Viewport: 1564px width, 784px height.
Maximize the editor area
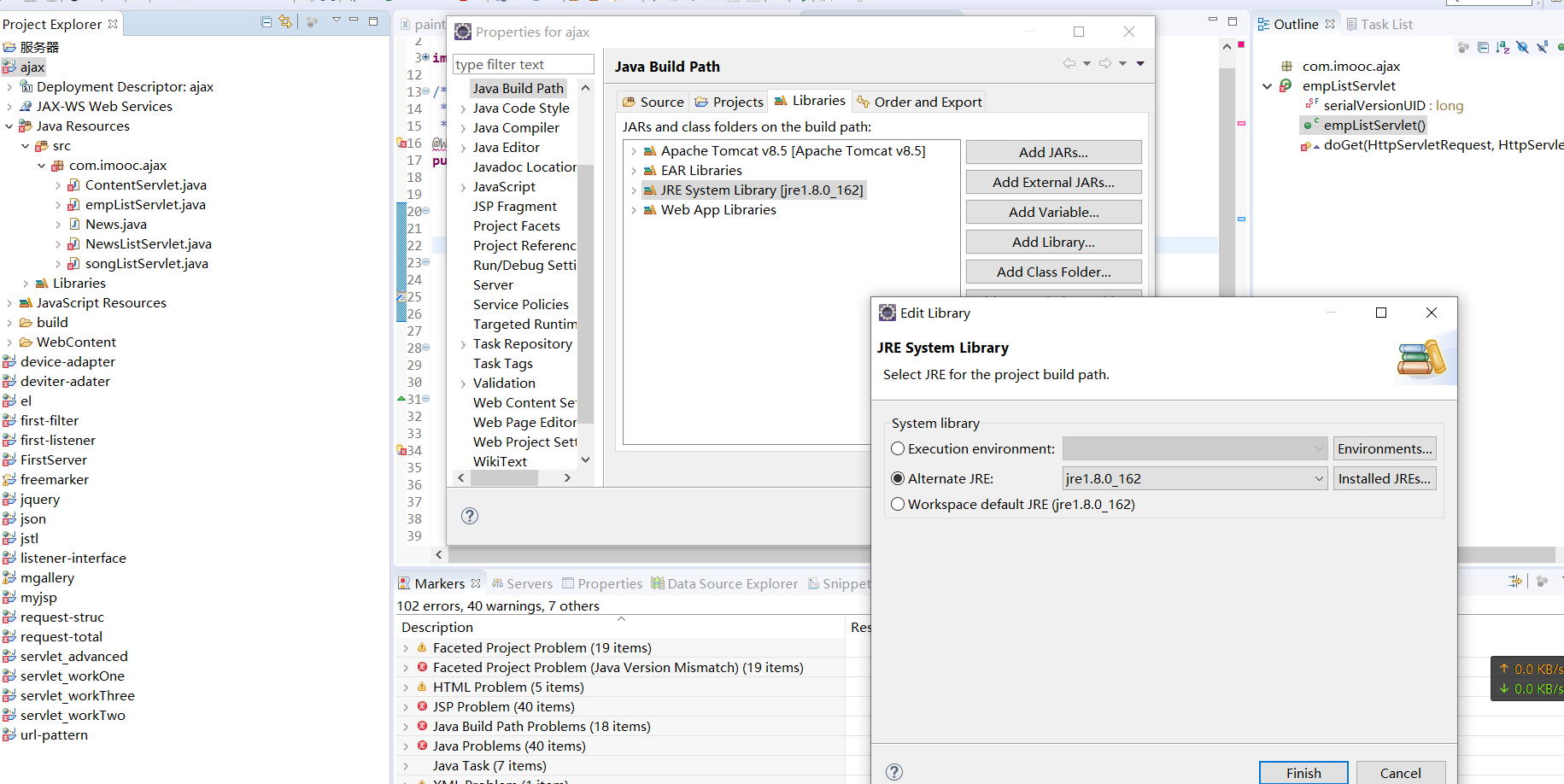(x=1233, y=20)
